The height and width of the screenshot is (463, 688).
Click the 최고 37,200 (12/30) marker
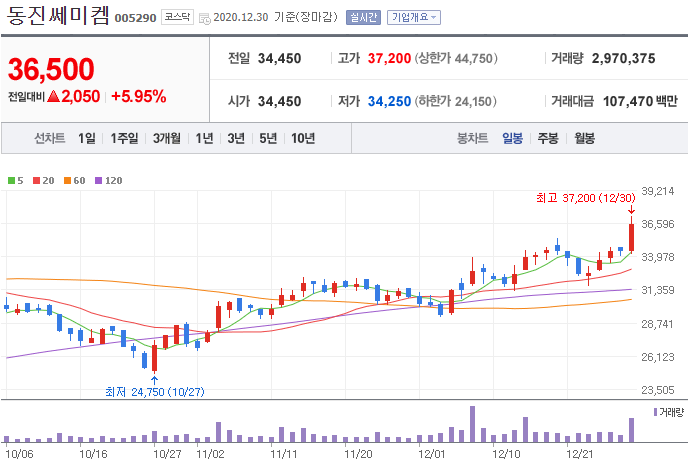pos(585,198)
